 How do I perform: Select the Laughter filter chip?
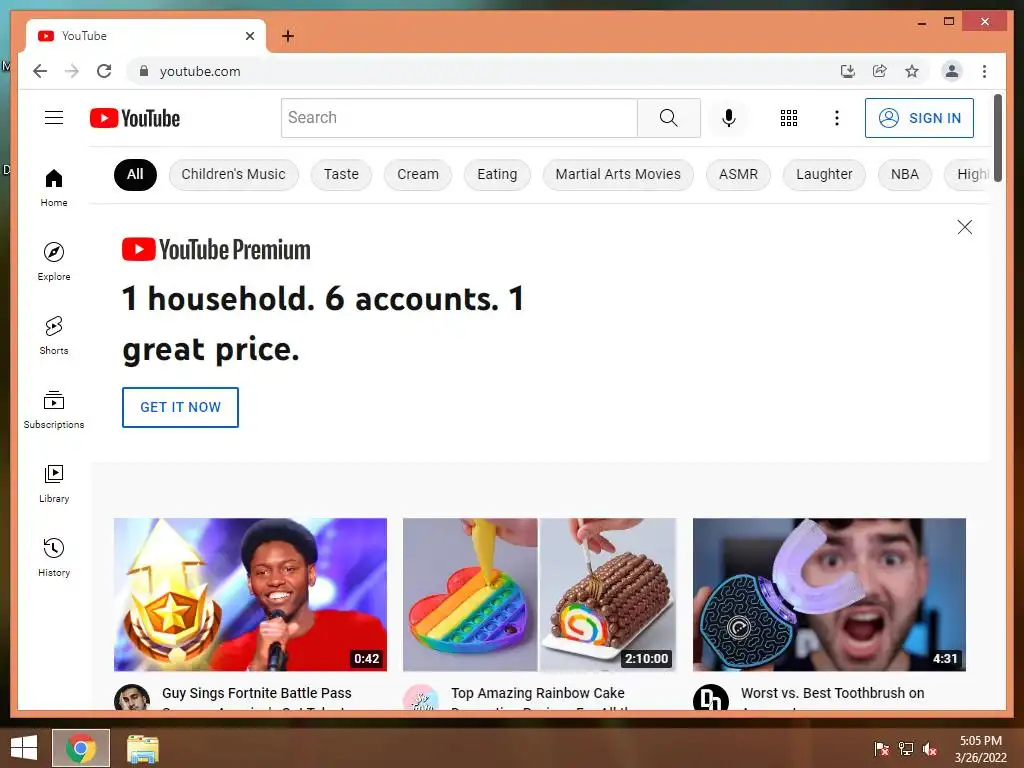(824, 174)
